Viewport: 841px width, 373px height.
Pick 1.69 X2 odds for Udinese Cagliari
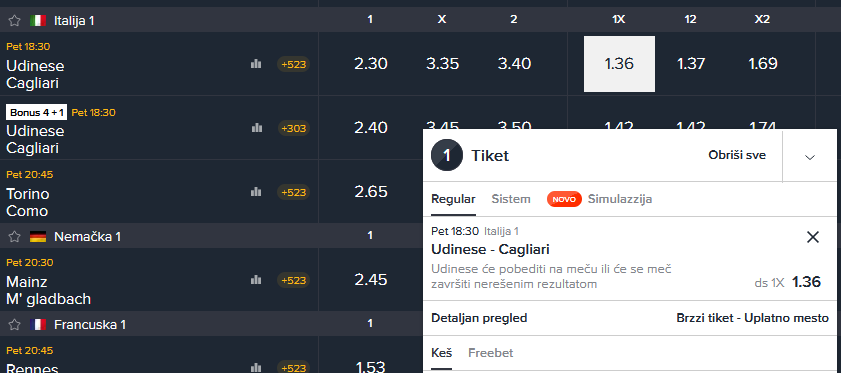(x=763, y=64)
